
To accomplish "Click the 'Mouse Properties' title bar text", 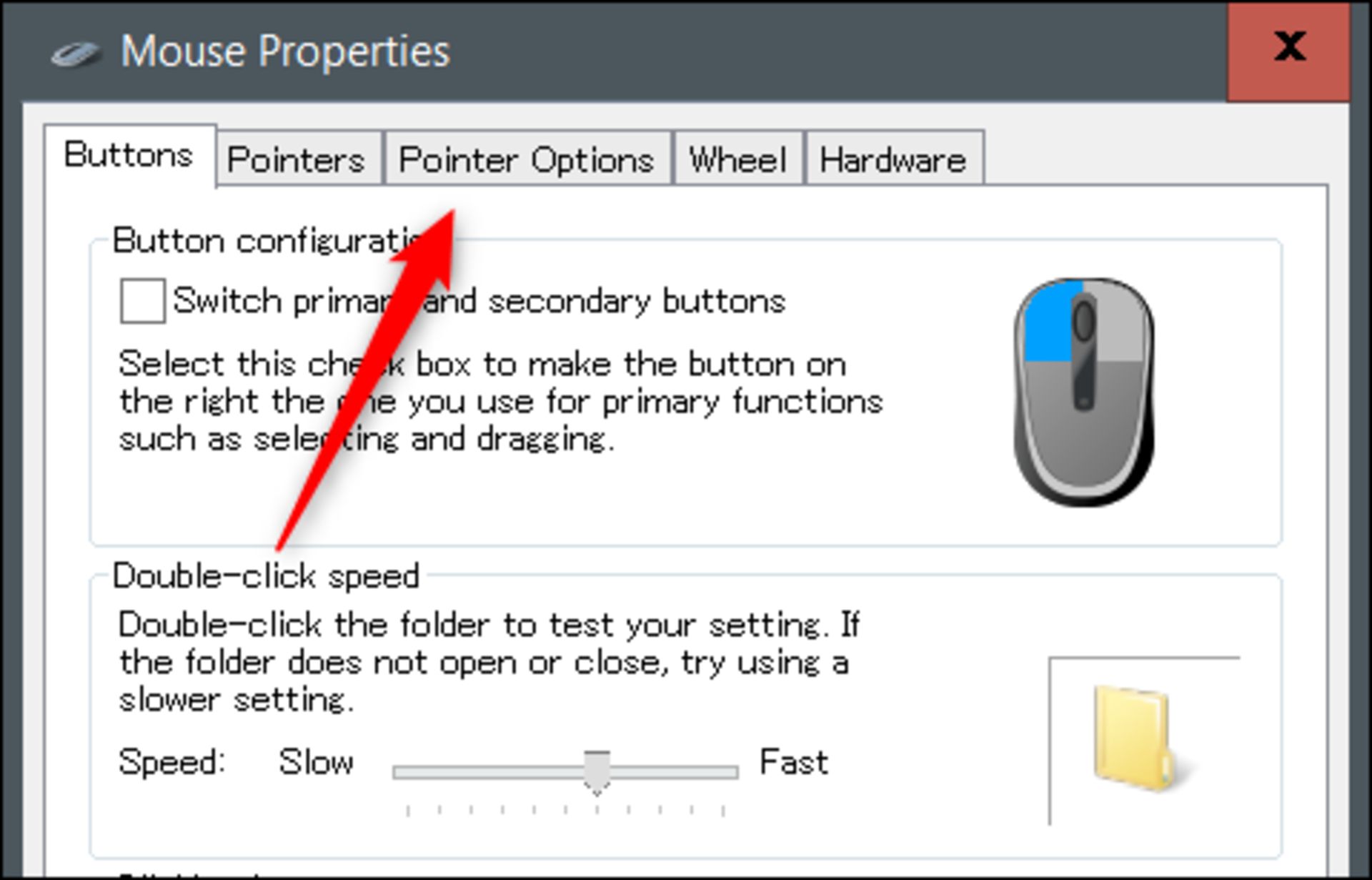I will (285, 51).
